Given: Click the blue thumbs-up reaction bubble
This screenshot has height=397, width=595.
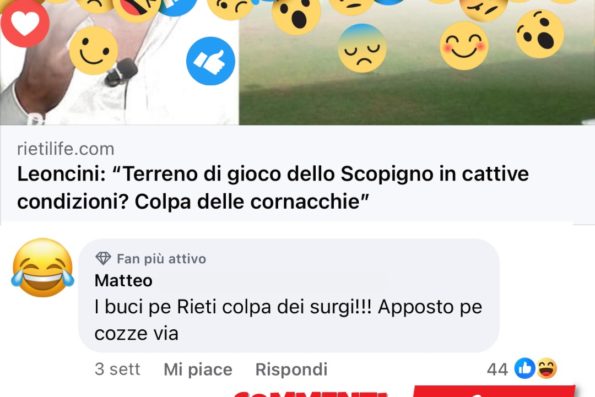Looking at the screenshot, I should (211, 61).
